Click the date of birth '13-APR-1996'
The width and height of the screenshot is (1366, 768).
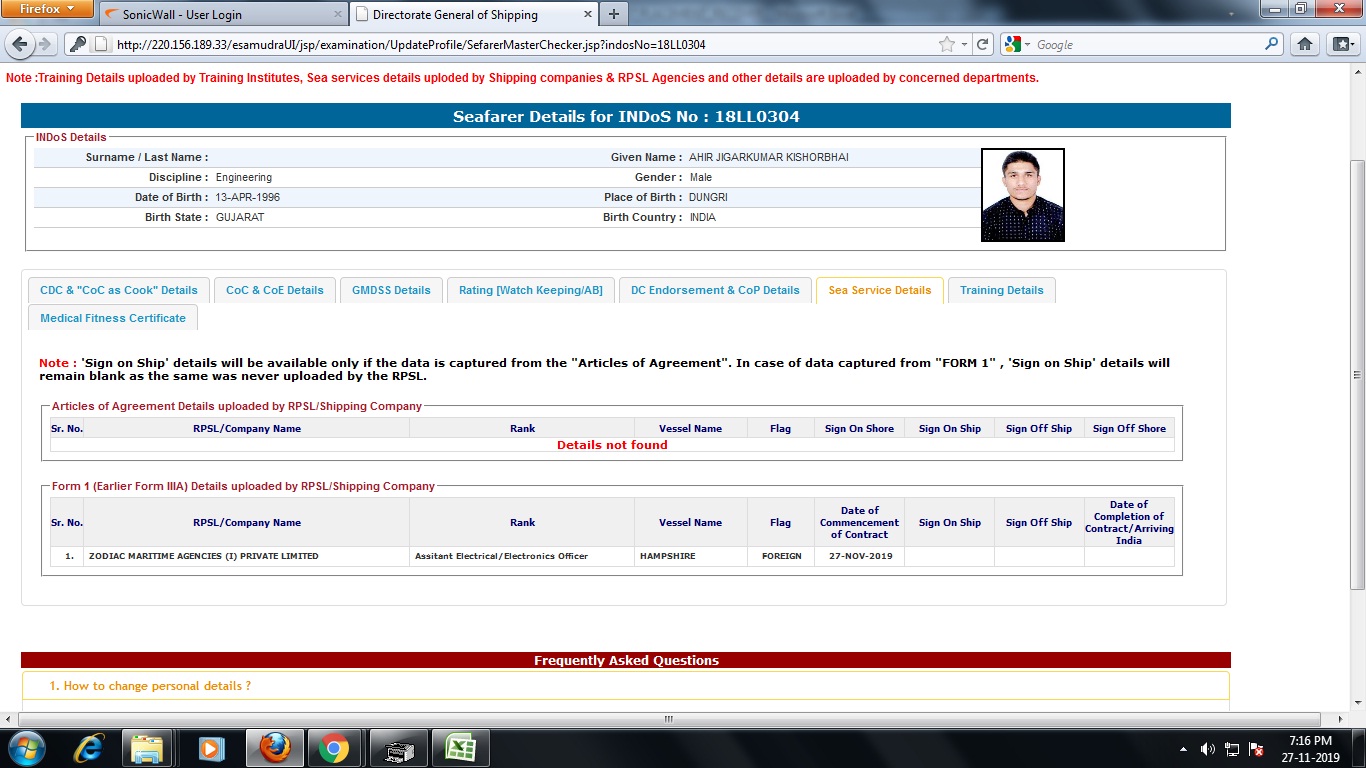pyautogui.click(x=248, y=197)
